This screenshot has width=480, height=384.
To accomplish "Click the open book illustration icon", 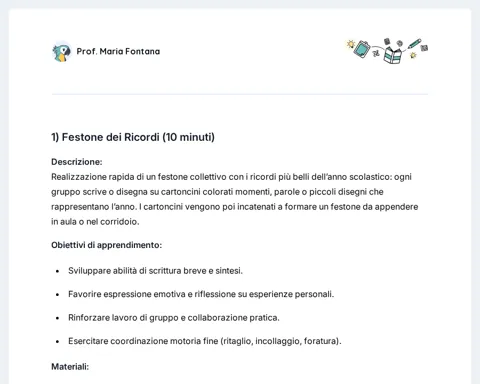I will coord(392,55).
